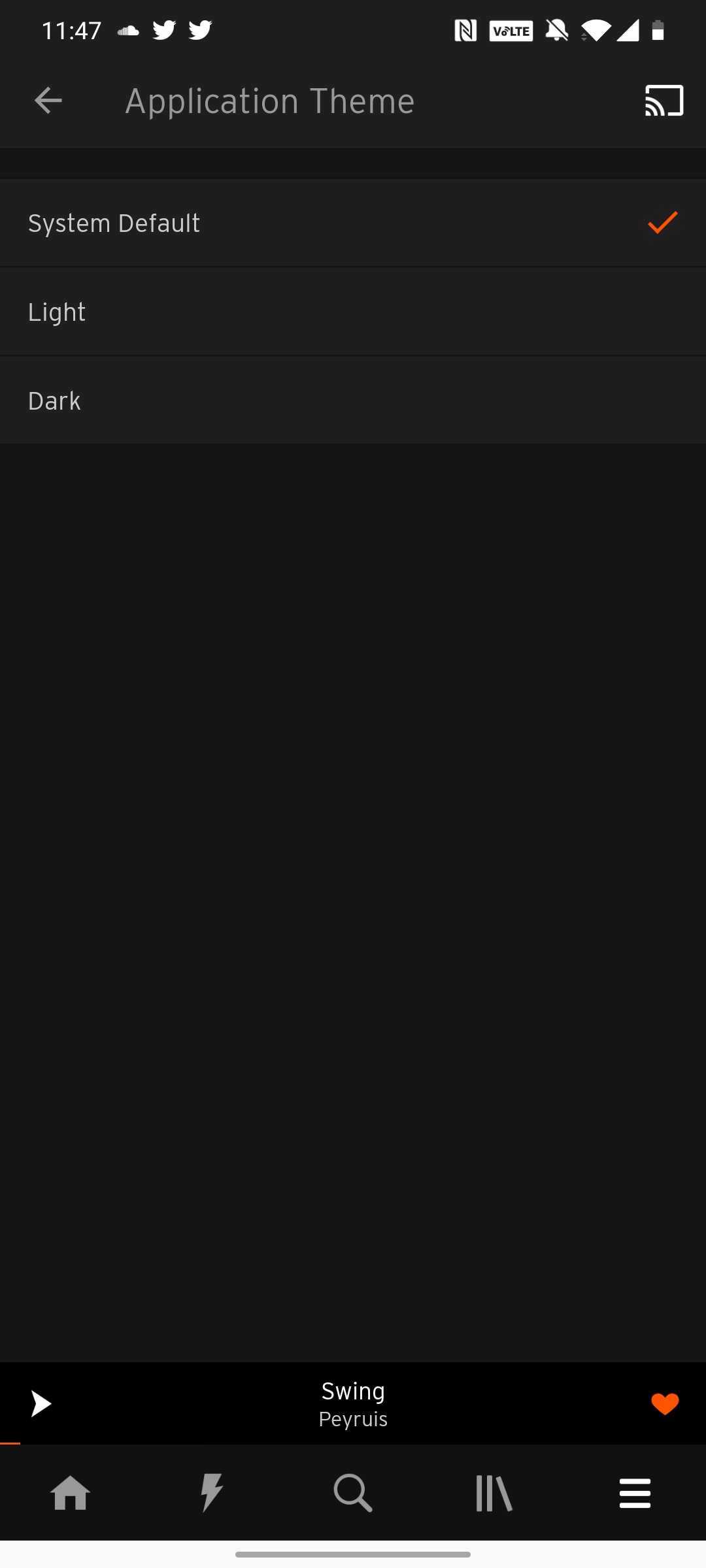Tap the SoundCloud notification icon in status bar
This screenshot has width=706, height=1568.
pyautogui.click(x=128, y=30)
